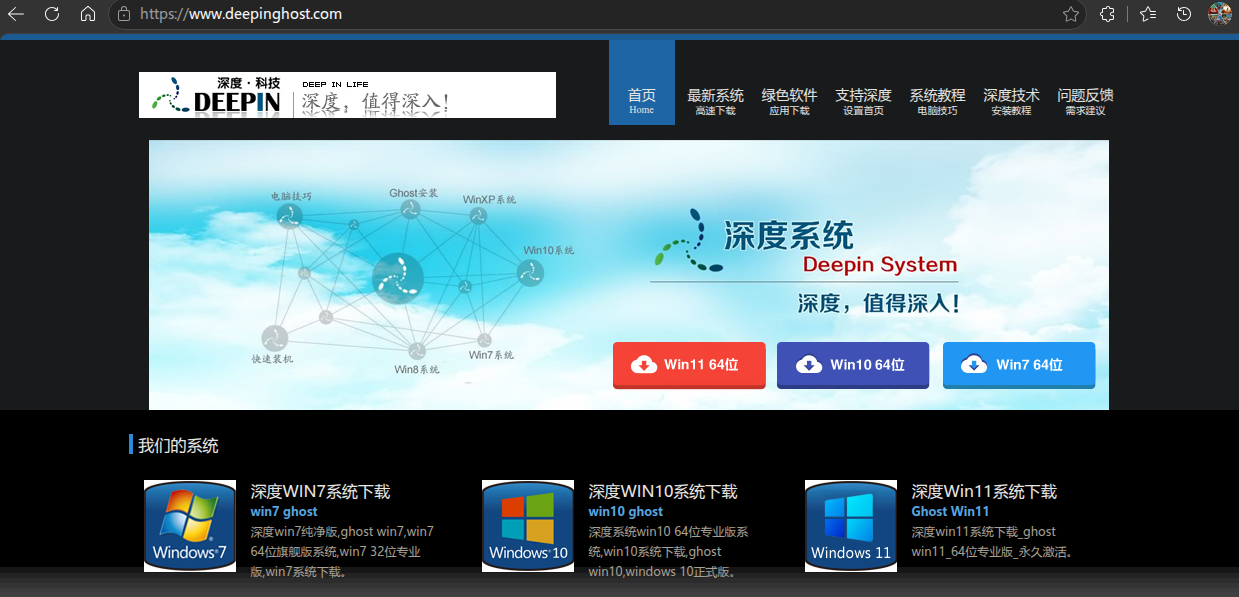Click the Deepin System banner text
Image resolution: width=1239 pixels, height=597 pixels.
click(880, 266)
